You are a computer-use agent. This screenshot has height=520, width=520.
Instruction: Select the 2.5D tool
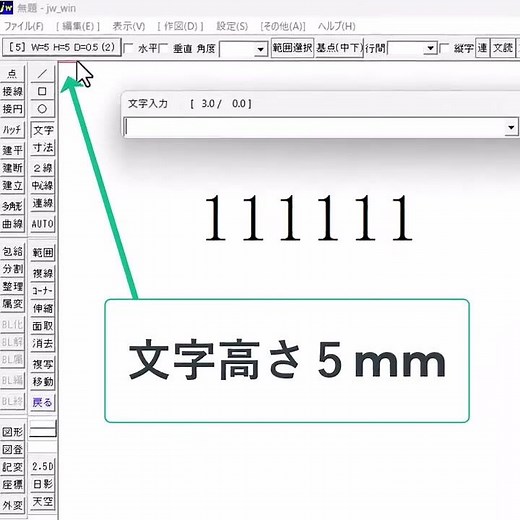point(43,466)
